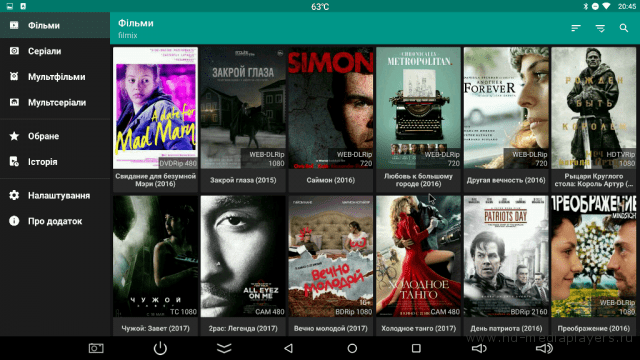Open the Серіали section
The image size is (640, 360).
55,51
